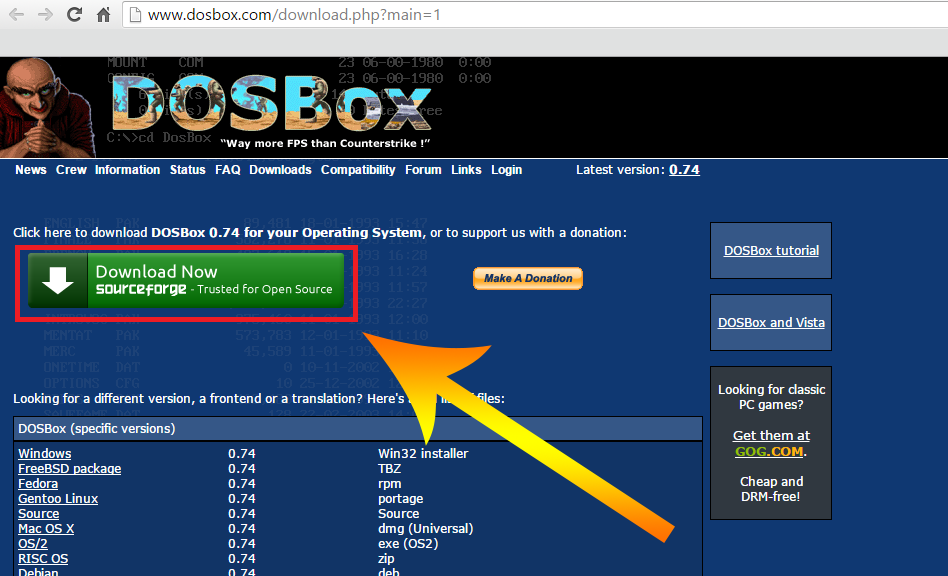
Task: Click the Make A Donation button
Action: pyautogui.click(x=528, y=278)
